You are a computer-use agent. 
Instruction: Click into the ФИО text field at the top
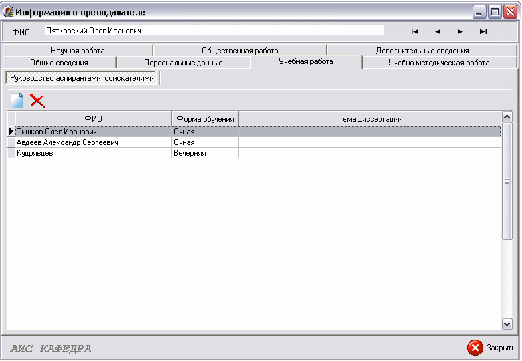click(214, 30)
